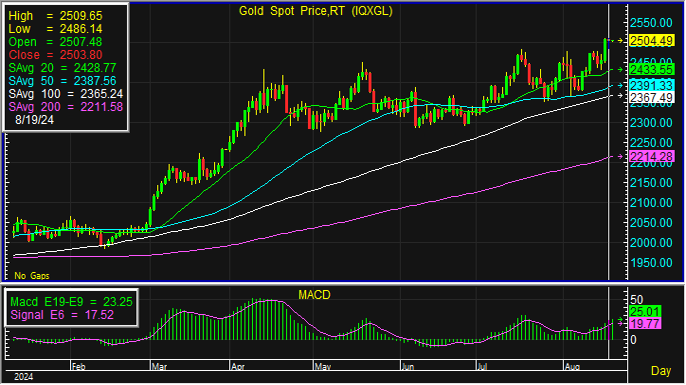Click the Day interval label
Screen dimensions: 686x385
tap(661, 371)
